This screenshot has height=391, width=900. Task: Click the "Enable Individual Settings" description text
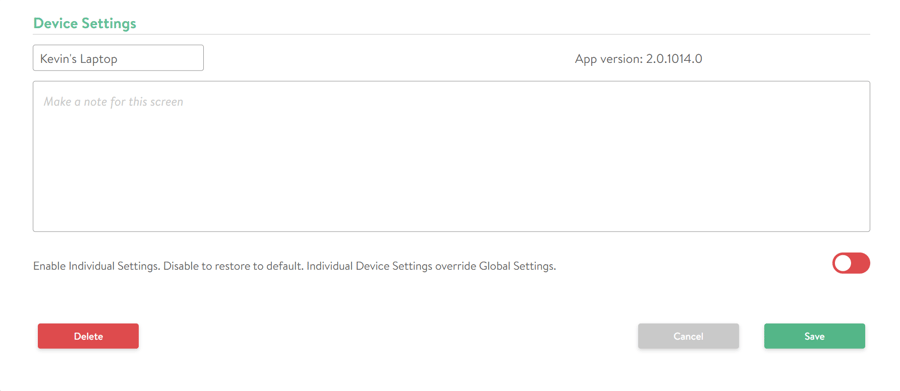click(294, 266)
